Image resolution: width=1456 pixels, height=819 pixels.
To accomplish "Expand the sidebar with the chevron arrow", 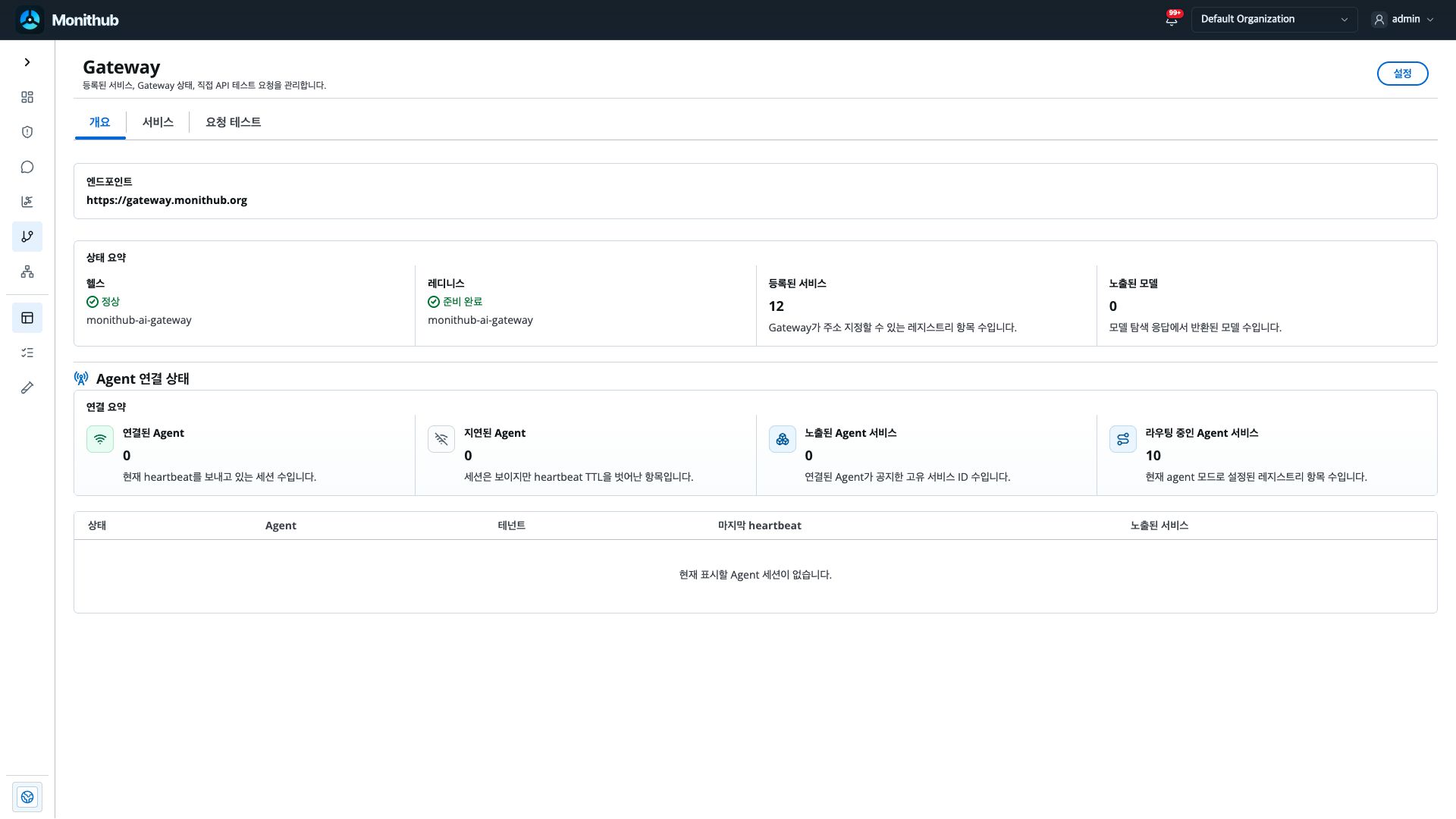I will [27, 62].
